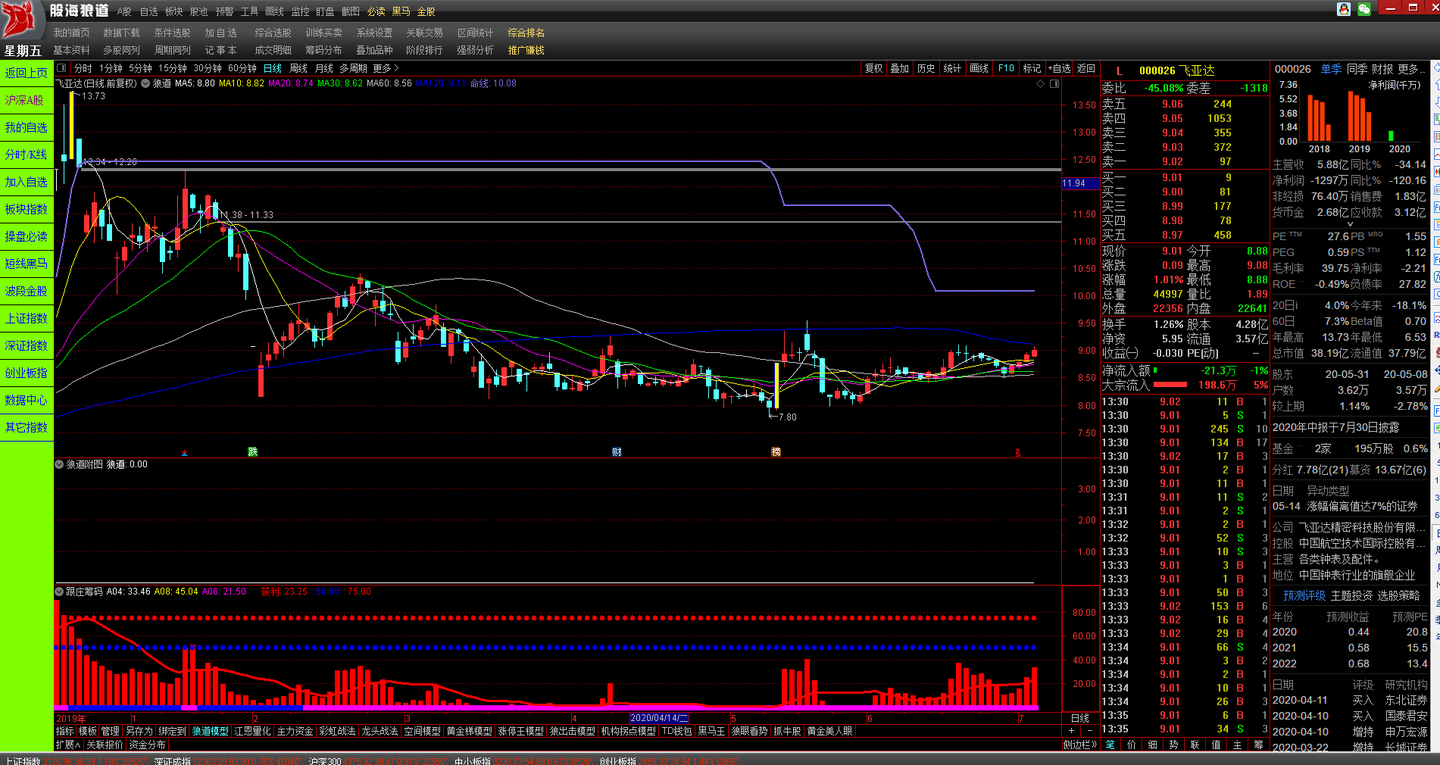Open 操盘必读 in the sidebar

[26, 236]
